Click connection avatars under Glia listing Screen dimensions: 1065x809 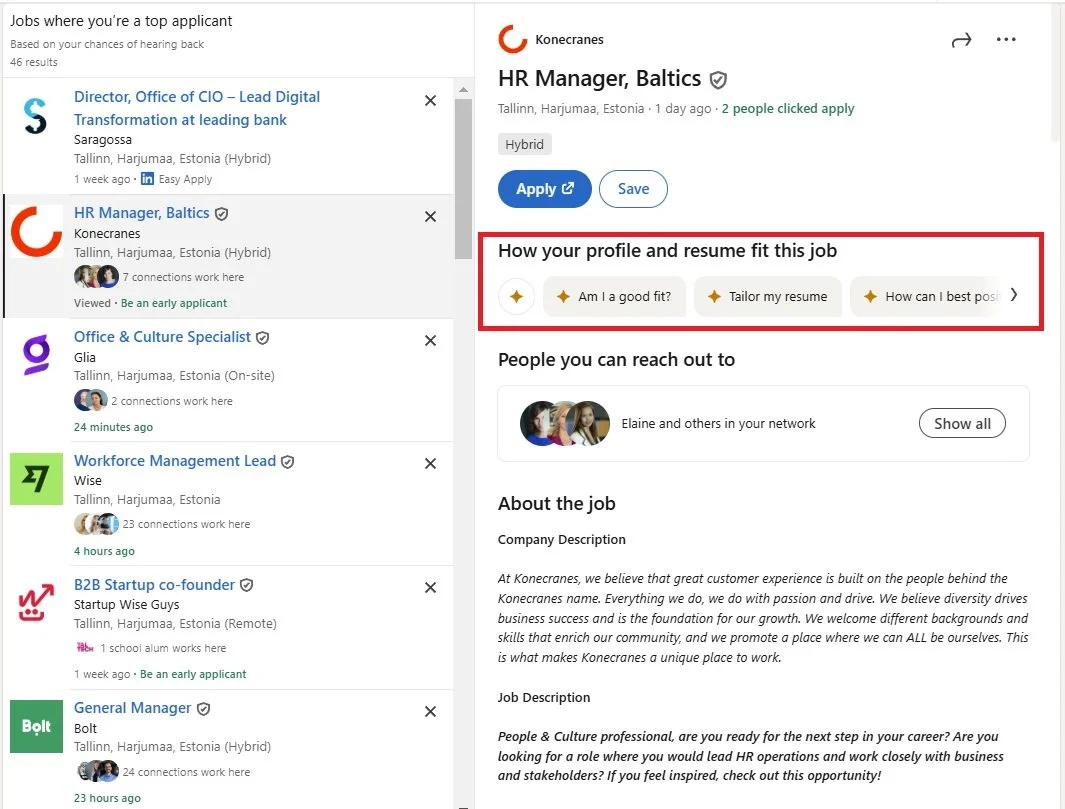pos(91,400)
